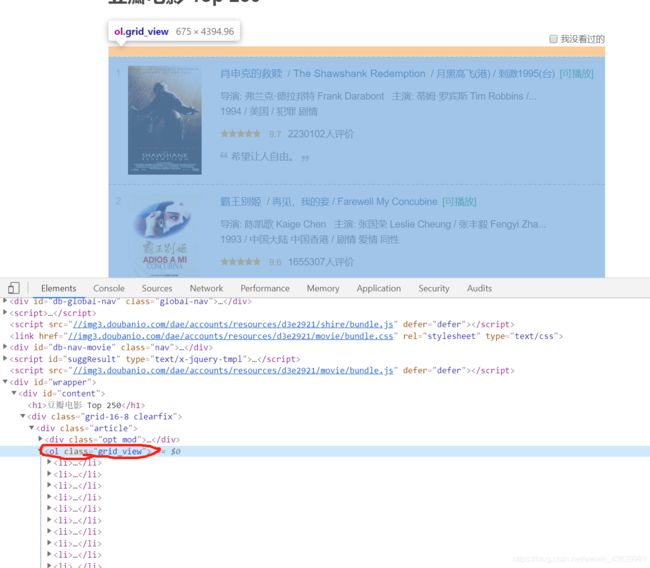This screenshot has width=650, height=568.
Task: Collapse the article div node
Action: [32, 427]
